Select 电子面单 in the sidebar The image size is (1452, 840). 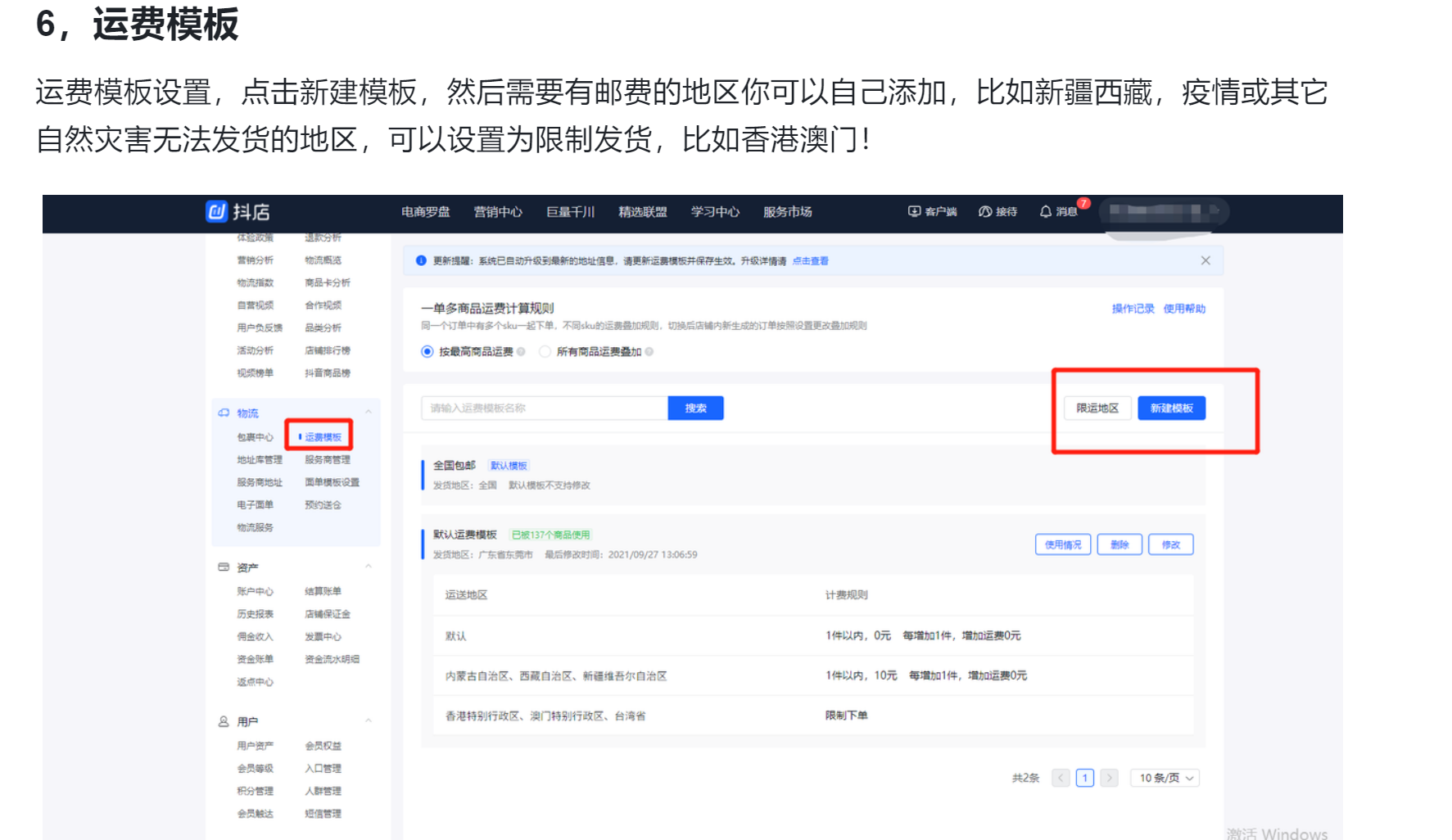point(256,505)
